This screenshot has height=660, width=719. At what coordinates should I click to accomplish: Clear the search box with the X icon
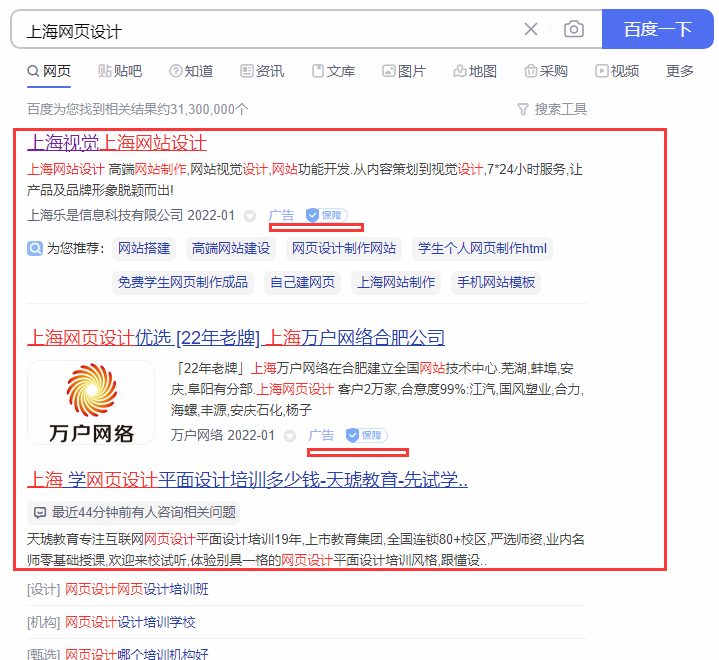[531, 29]
